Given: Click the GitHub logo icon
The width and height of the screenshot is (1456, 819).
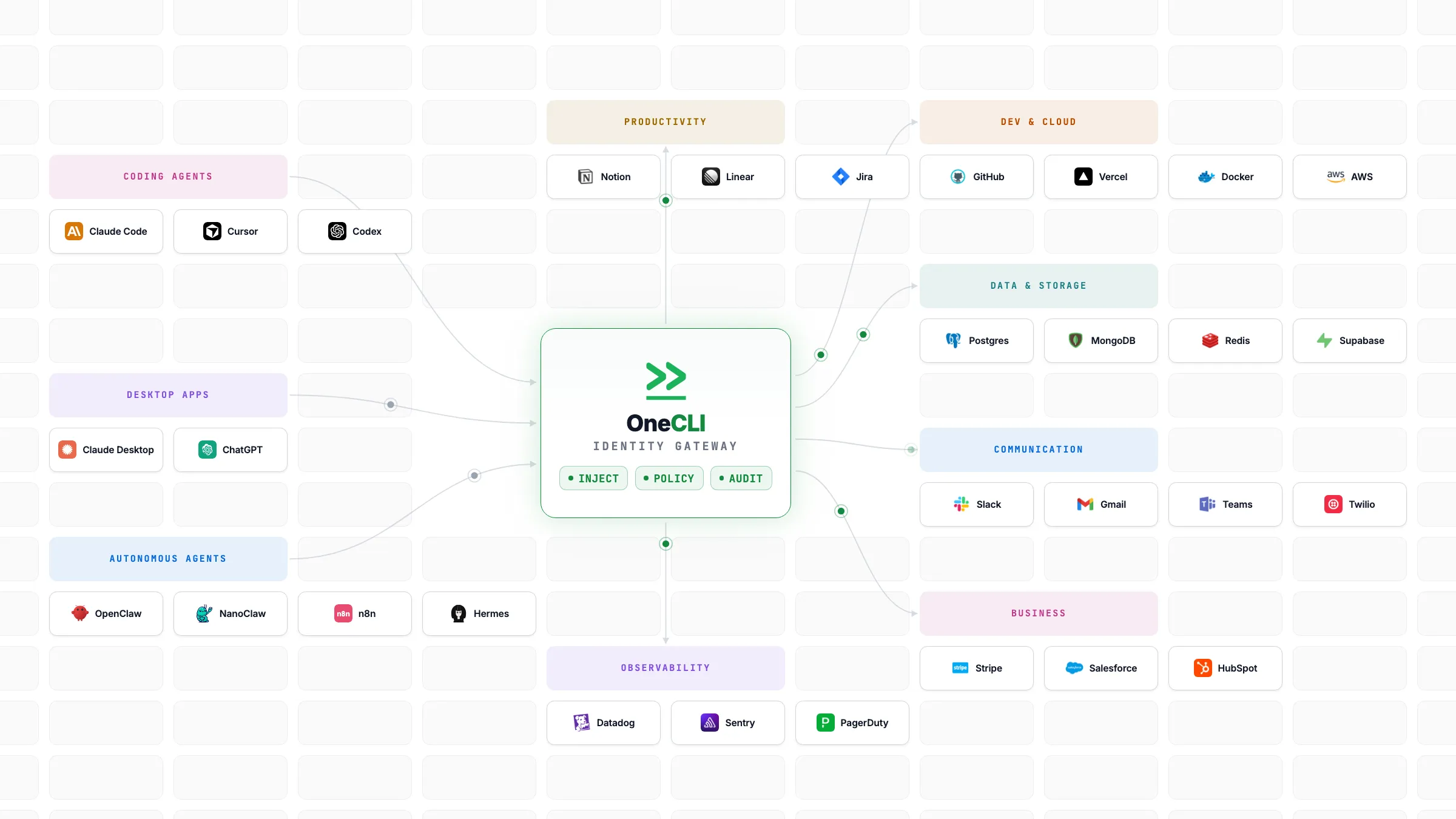Looking at the screenshot, I should [x=958, y=177].
